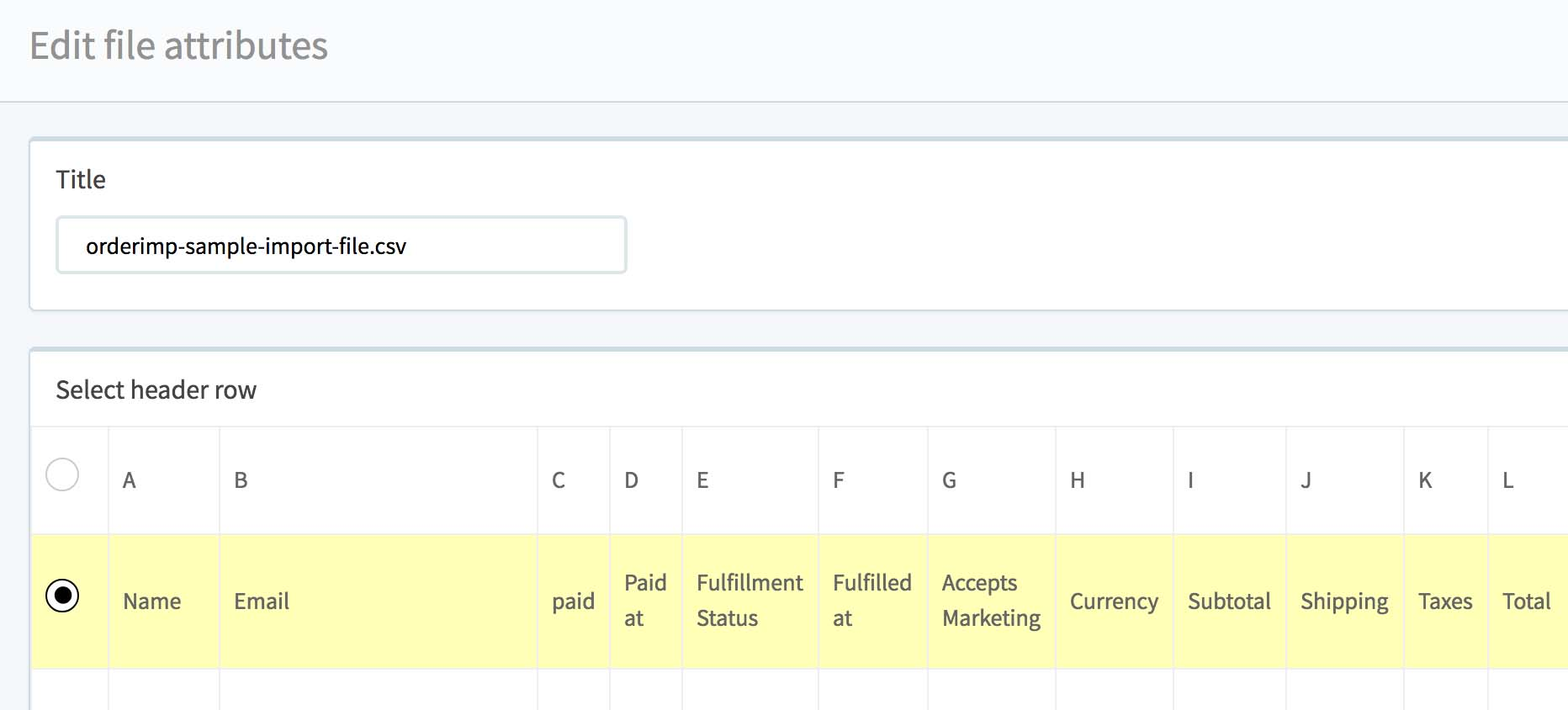Click the 'Edit file attributes' page heading
1568x710 pixels.
coord(179,45)
